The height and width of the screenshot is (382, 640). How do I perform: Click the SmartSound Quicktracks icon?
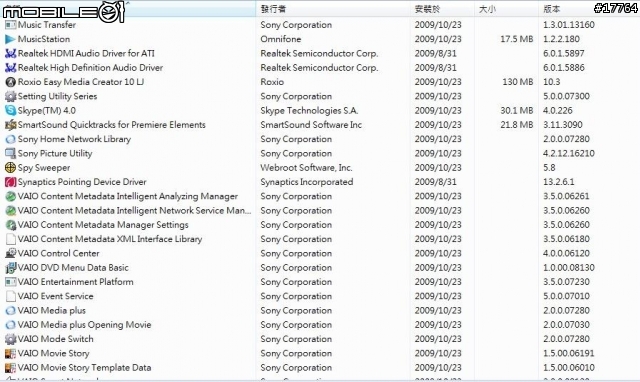(x=10, y=125)
